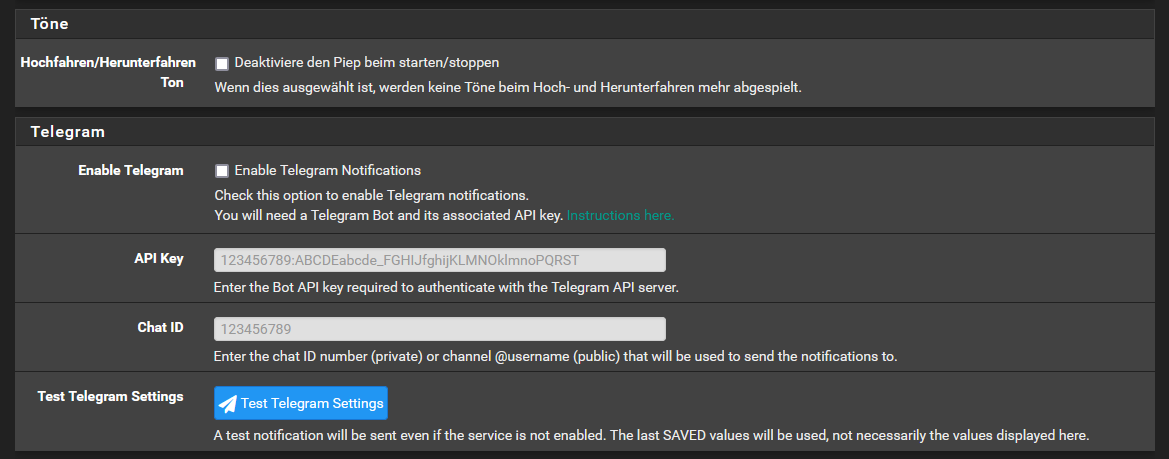The height and width of the screenshot is (459, 1169).
Task: Focus the Chat ID input field
Action: (x=440, y=329)
